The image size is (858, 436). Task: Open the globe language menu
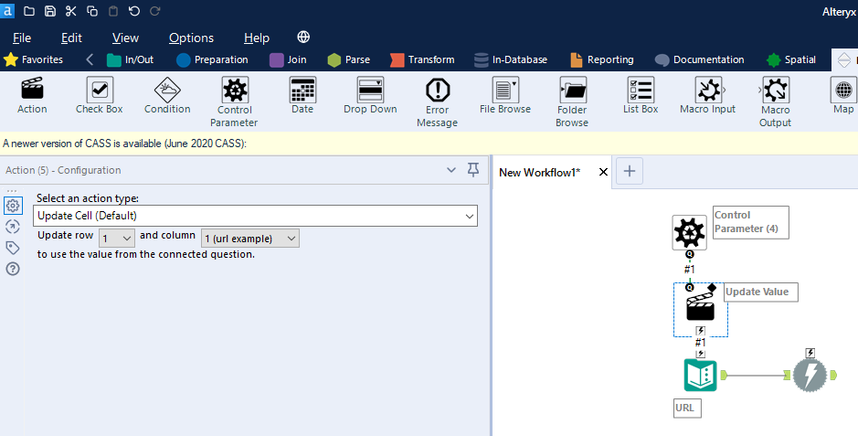[x=303, y=37]
